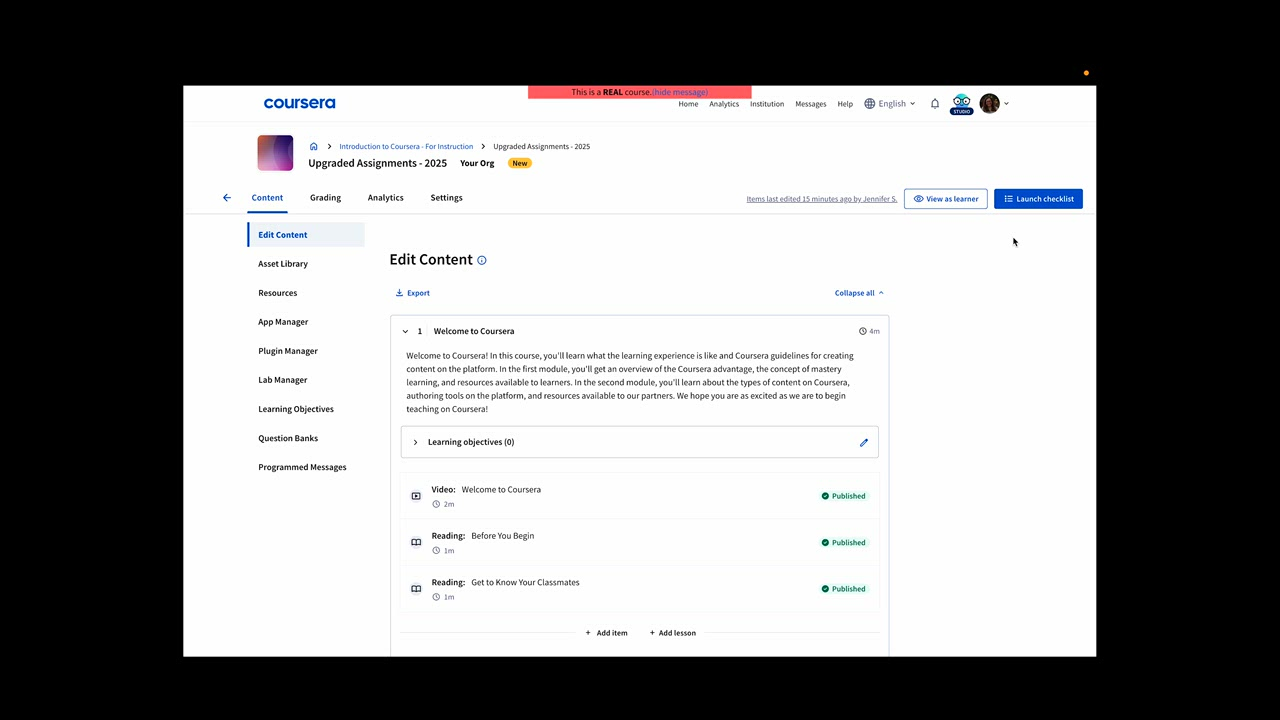This screenshot has height=720, width=1280.
Task: Collapse module 1 Welcome to Coursera
Action: pos(405,331)
